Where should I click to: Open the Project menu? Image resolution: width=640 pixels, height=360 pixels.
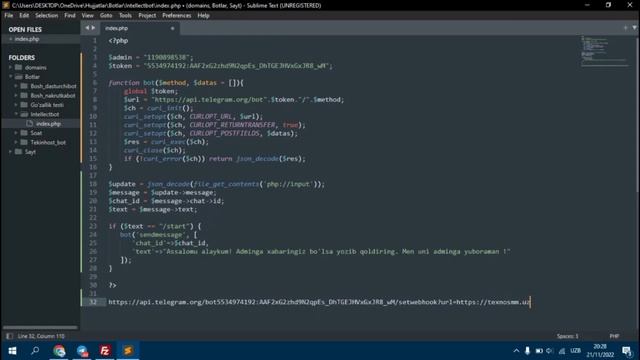[147, 16]
